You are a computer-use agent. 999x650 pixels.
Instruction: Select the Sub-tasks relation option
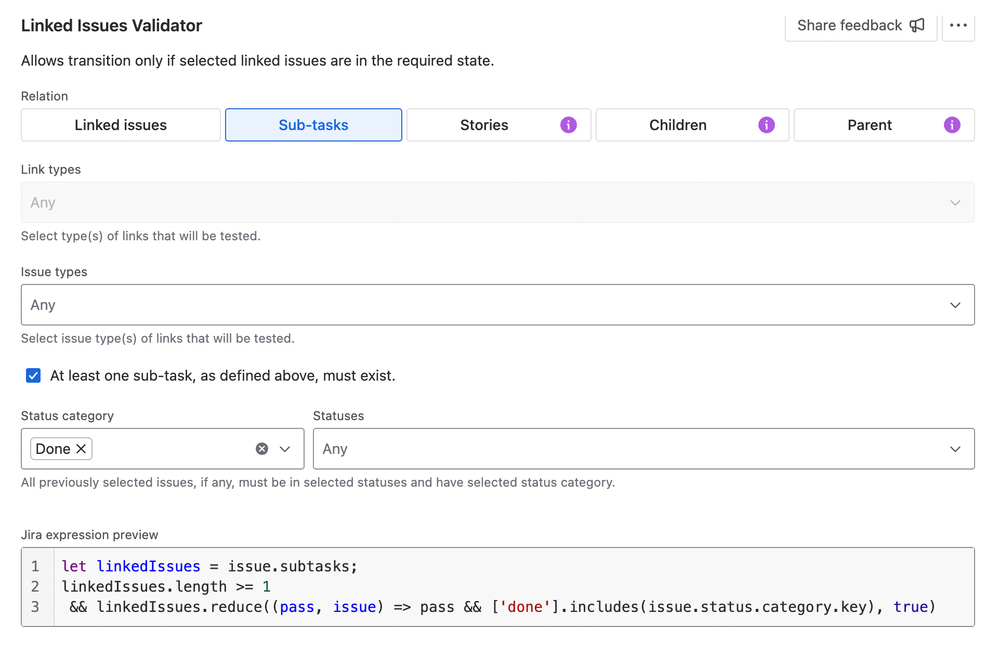(313, 125)
